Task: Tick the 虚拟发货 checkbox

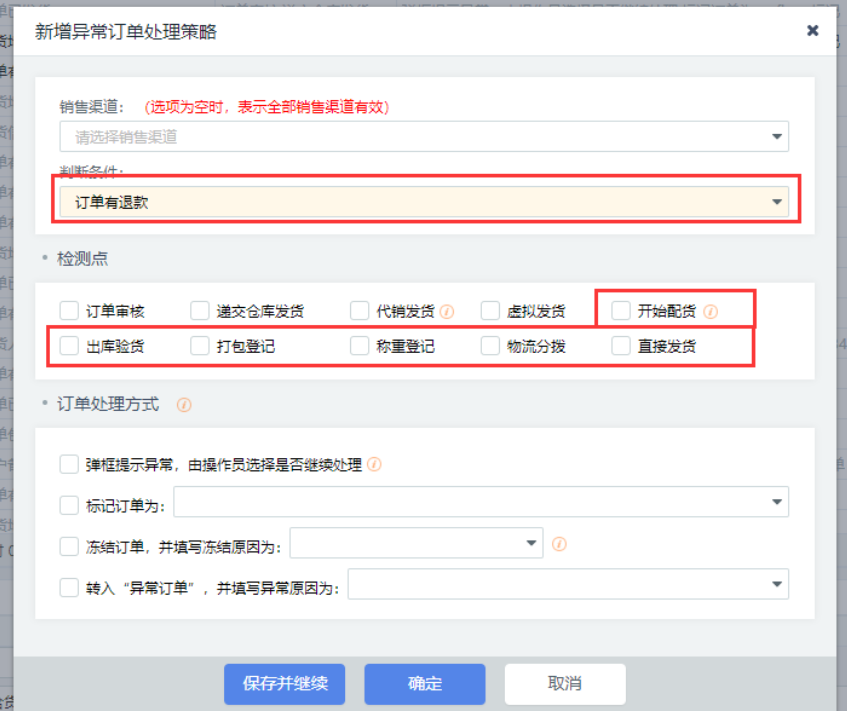Action: click(x=490, y=311)
